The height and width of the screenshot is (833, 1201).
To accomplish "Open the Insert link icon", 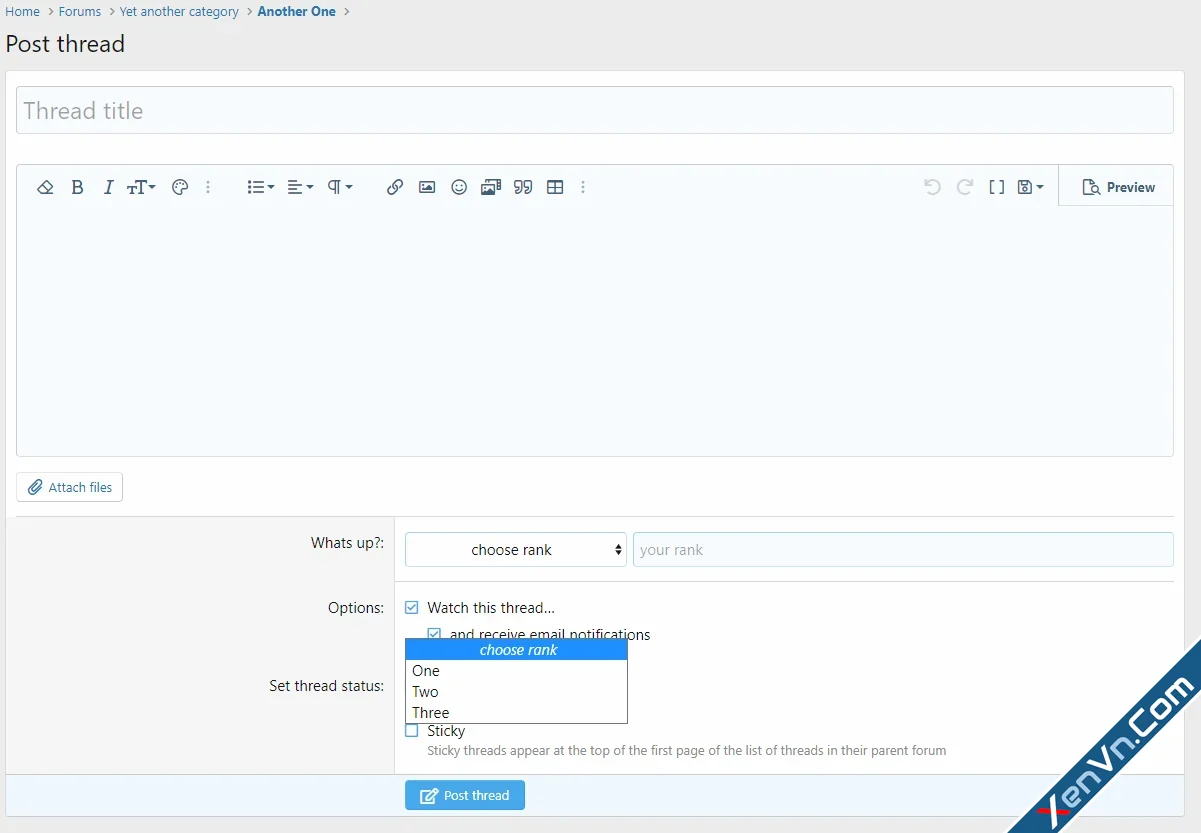I will coord(394,187).
